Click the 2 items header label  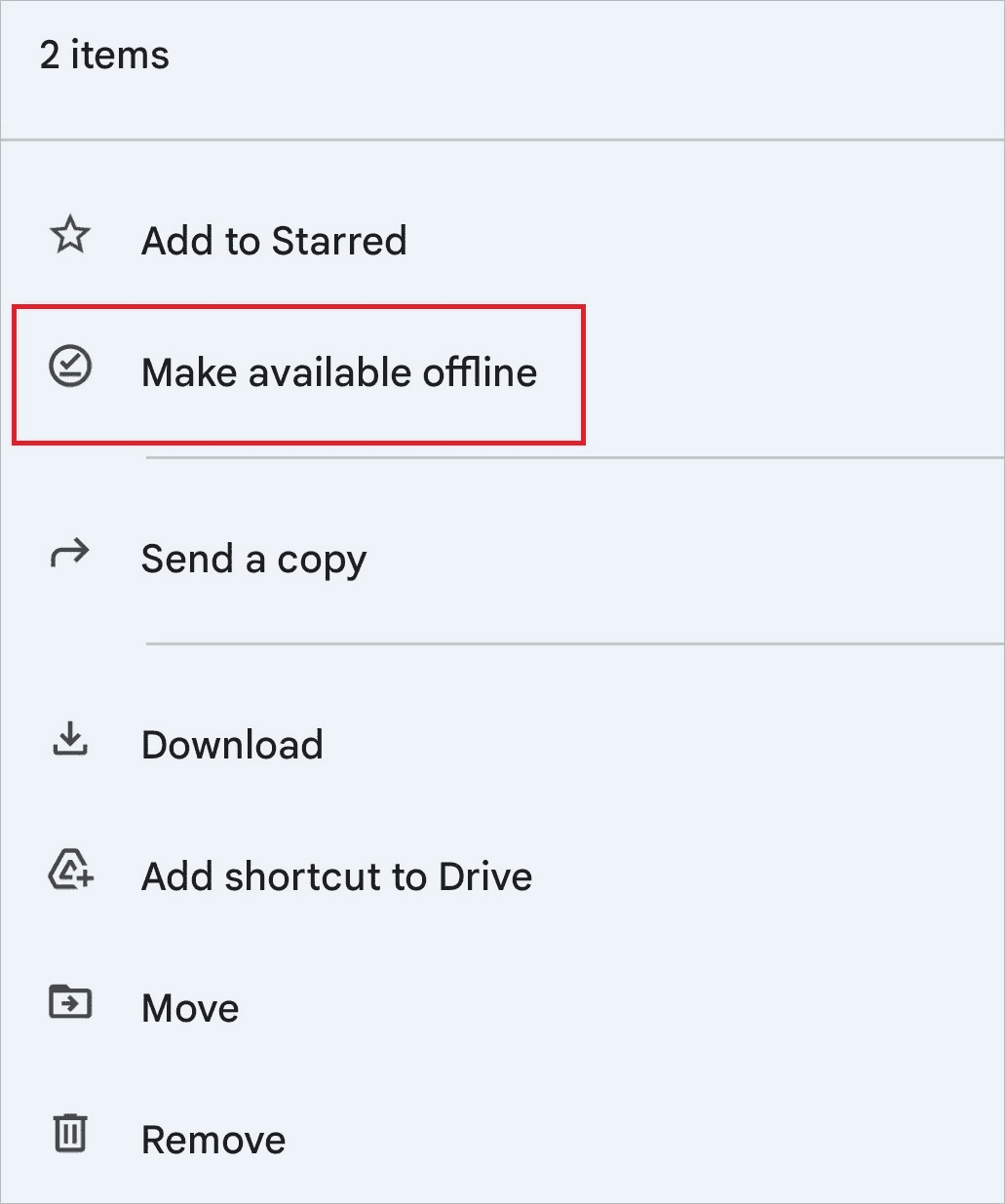[x=104, y=56]
